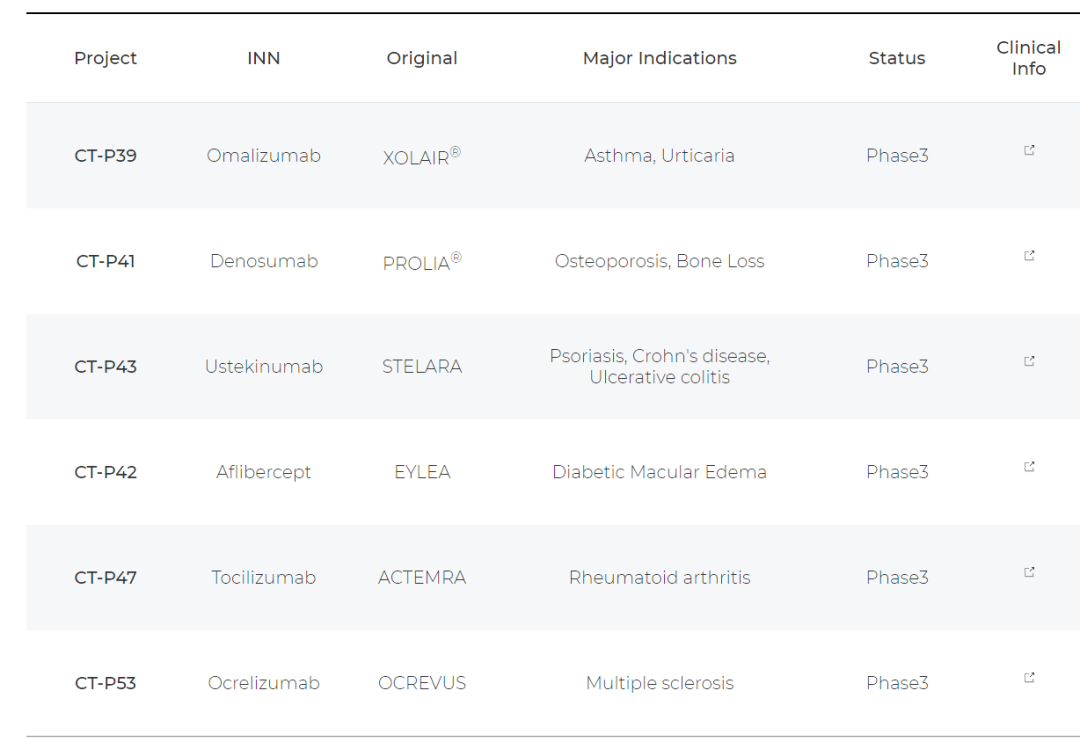1080x749 pixels.
Task: Open clinical info link for CT-P47
Action: click(x=1029, y=572)
